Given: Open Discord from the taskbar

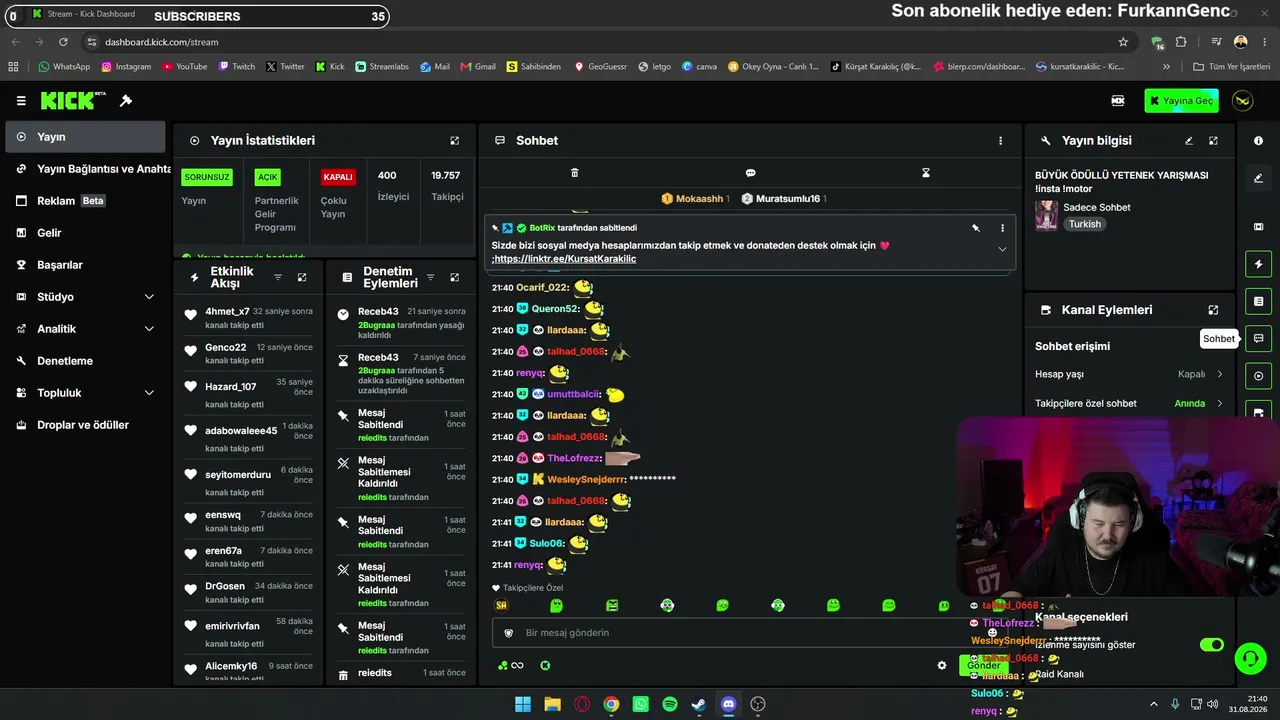Looking at the screenshot, I should click(x=729, y=704).
